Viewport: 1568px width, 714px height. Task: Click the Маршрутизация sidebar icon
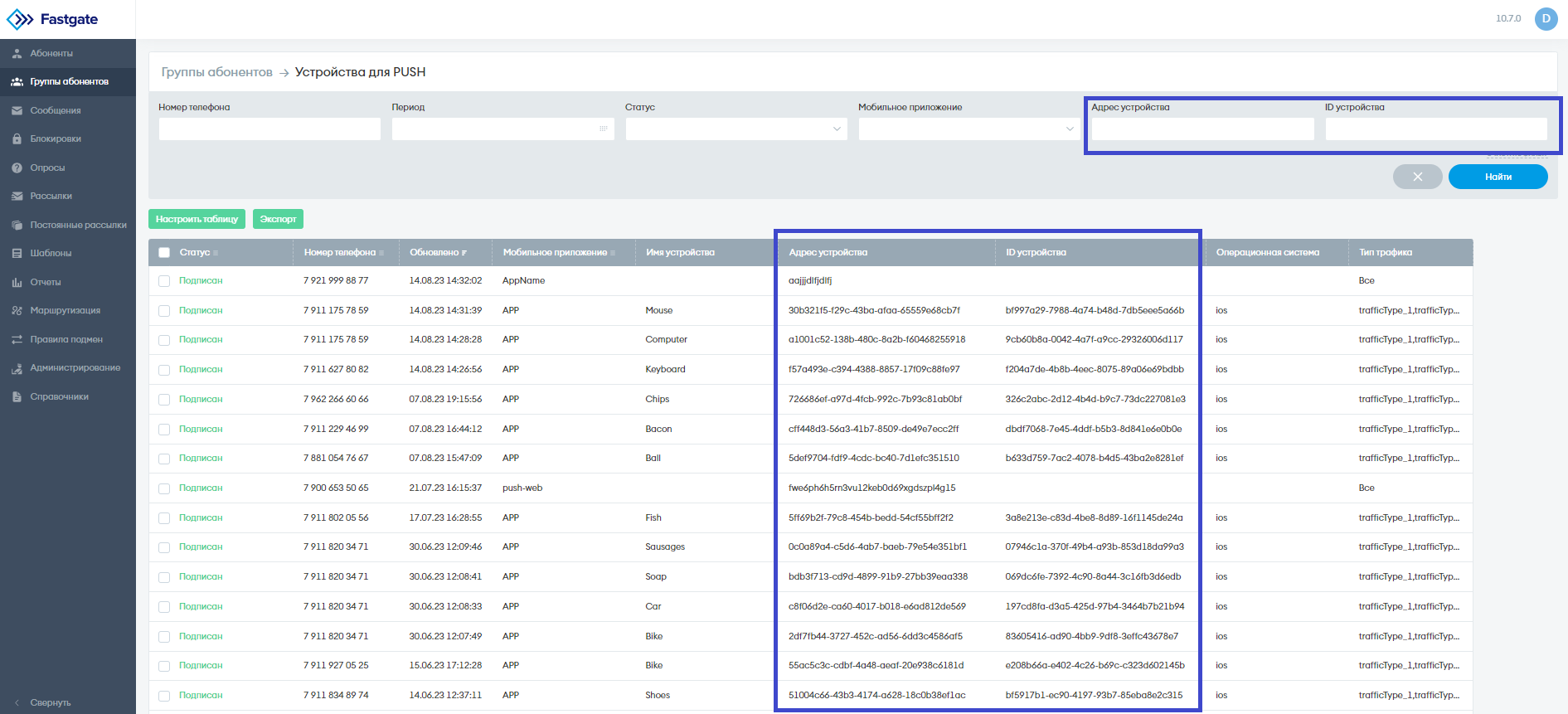tap(17, 310)
